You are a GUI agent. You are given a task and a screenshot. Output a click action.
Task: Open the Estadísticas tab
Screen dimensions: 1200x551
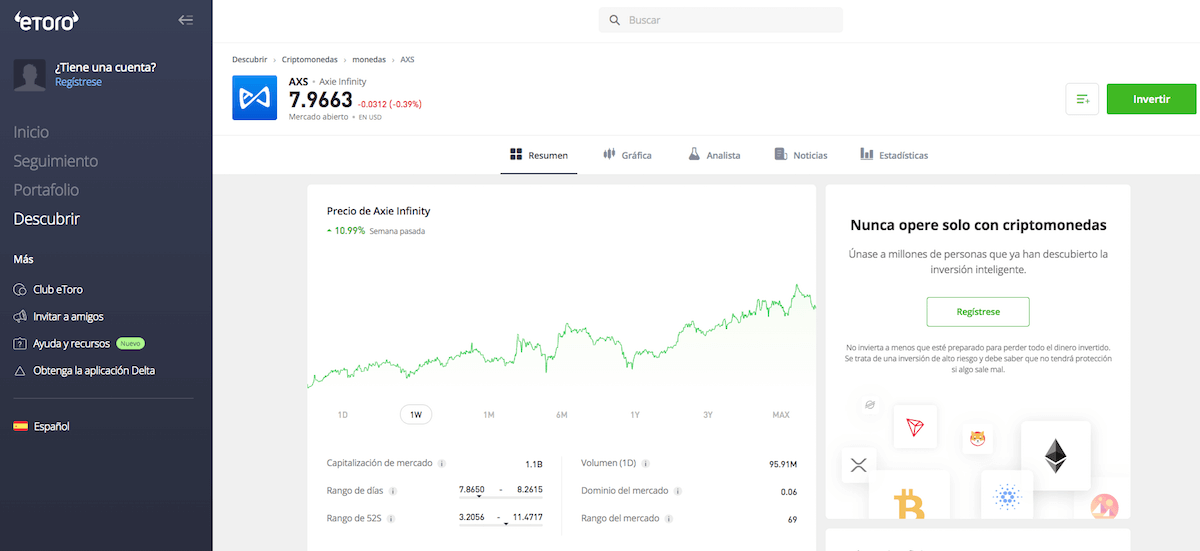coord(894,155)
